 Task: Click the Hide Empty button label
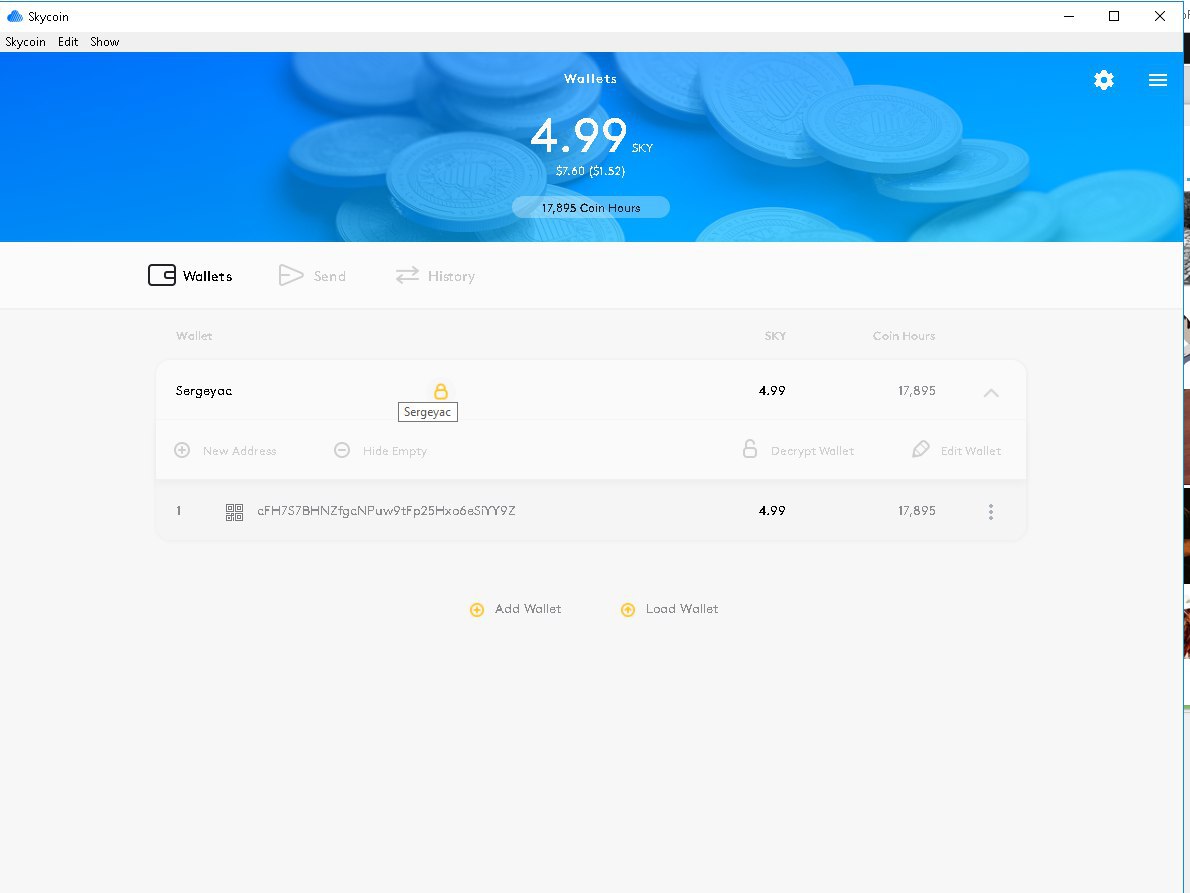[x=395, y=451]
